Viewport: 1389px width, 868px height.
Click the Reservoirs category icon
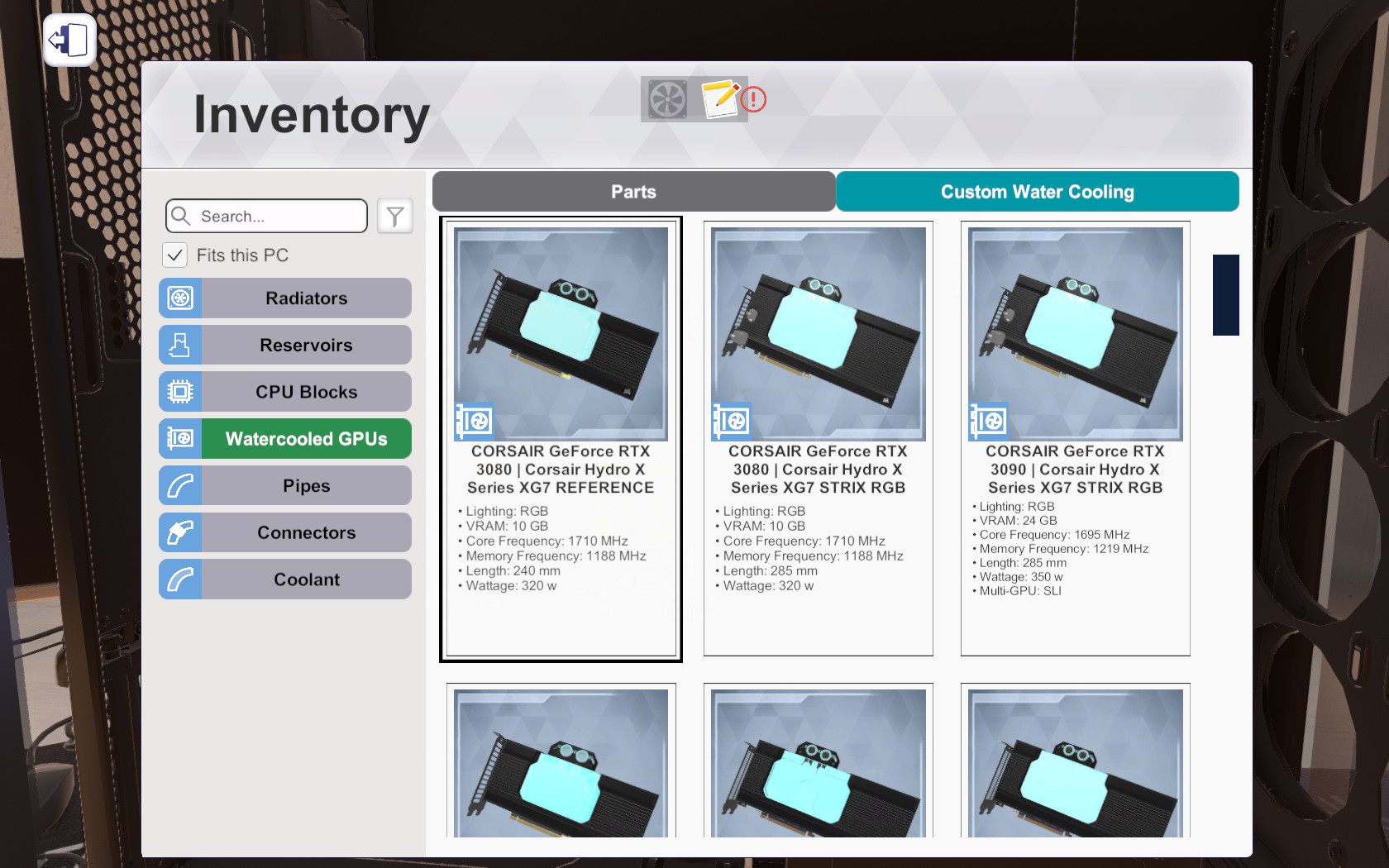pos(180,345)
